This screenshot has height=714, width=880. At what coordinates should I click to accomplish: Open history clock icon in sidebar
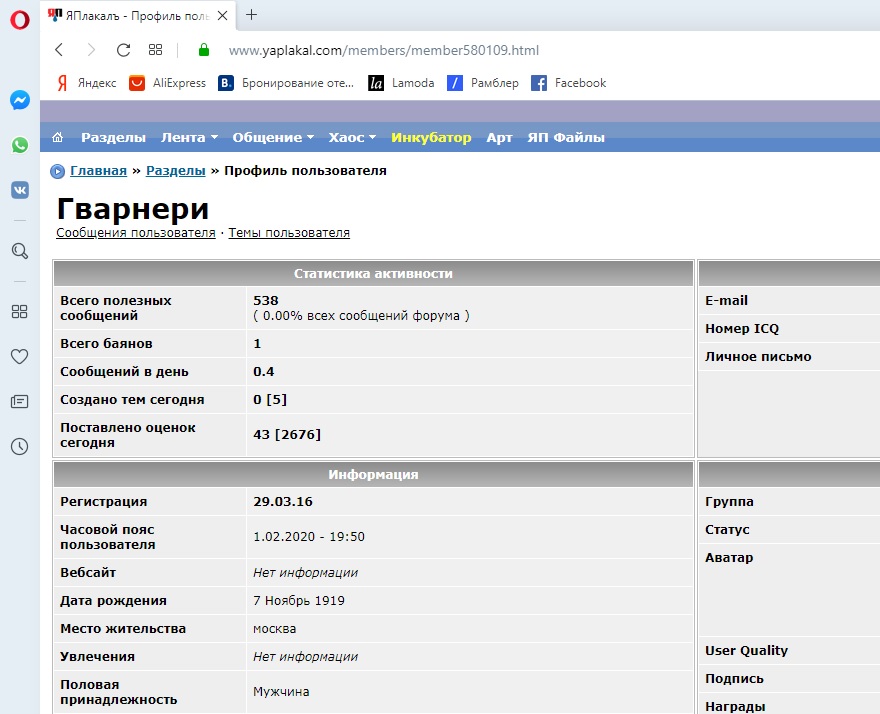click(x=20, y=447)
